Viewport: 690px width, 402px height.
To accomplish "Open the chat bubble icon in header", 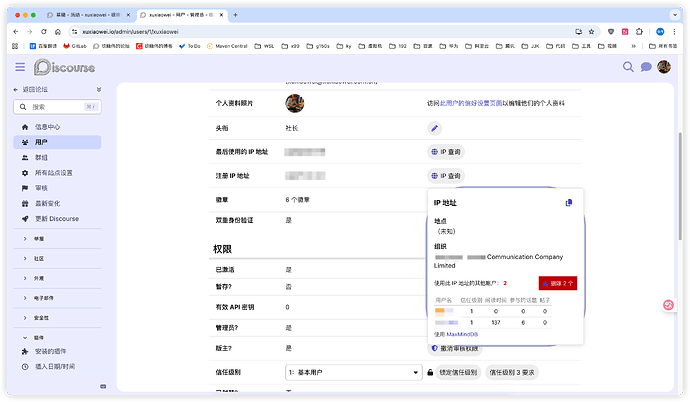I will (x=646, y=67).
